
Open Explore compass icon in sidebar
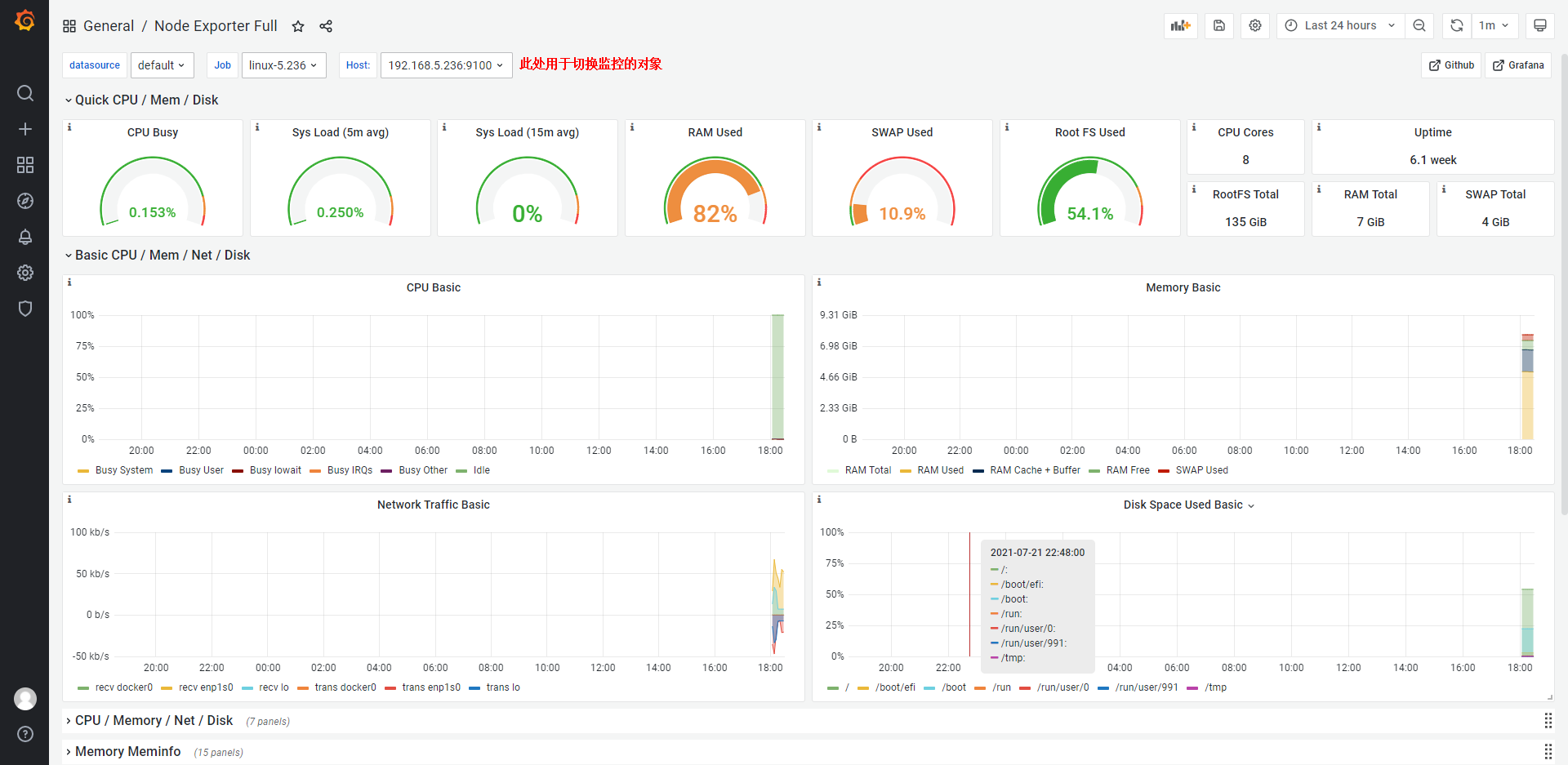tap(25, 201)
